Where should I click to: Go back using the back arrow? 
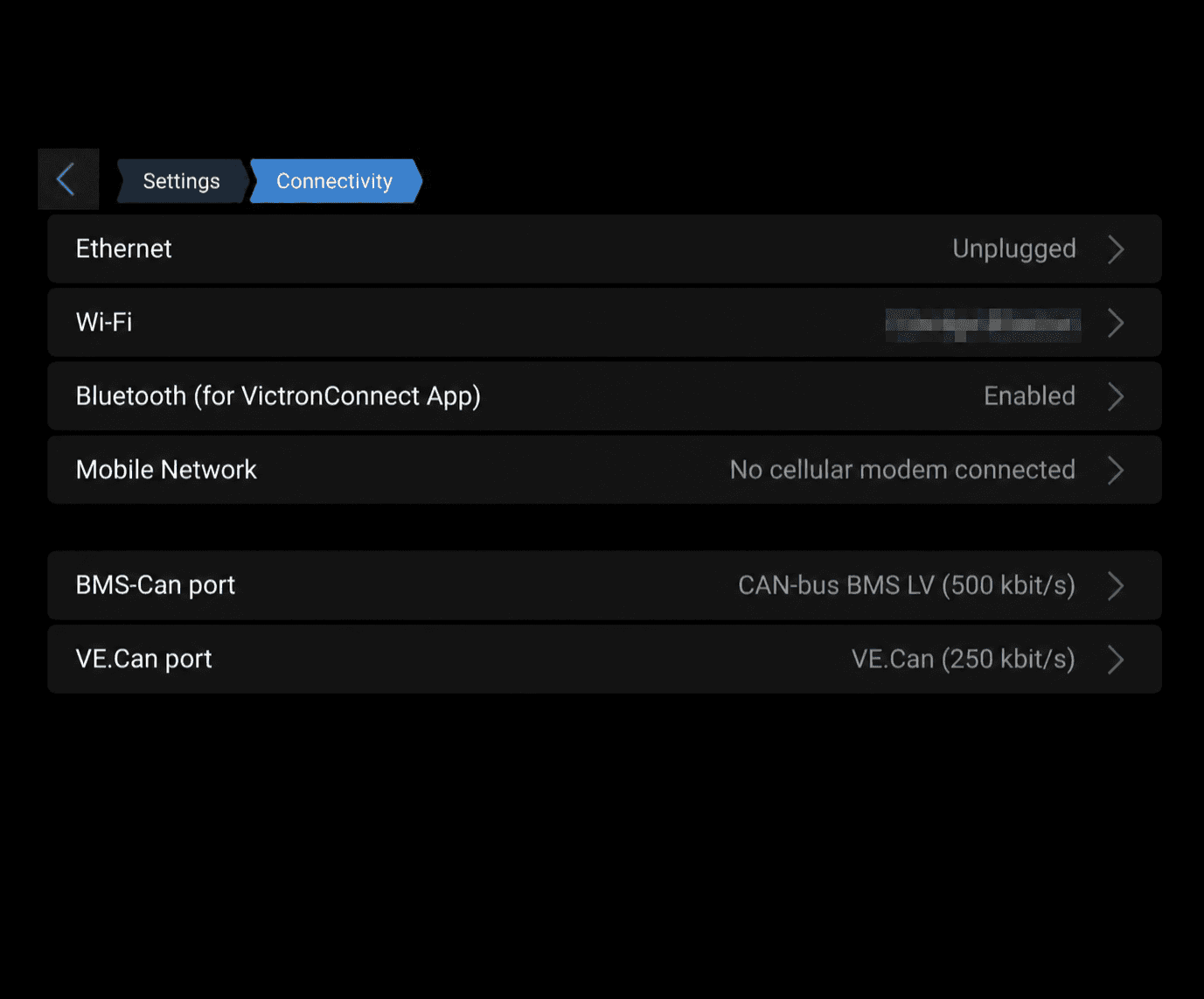[x=67, y=180]
